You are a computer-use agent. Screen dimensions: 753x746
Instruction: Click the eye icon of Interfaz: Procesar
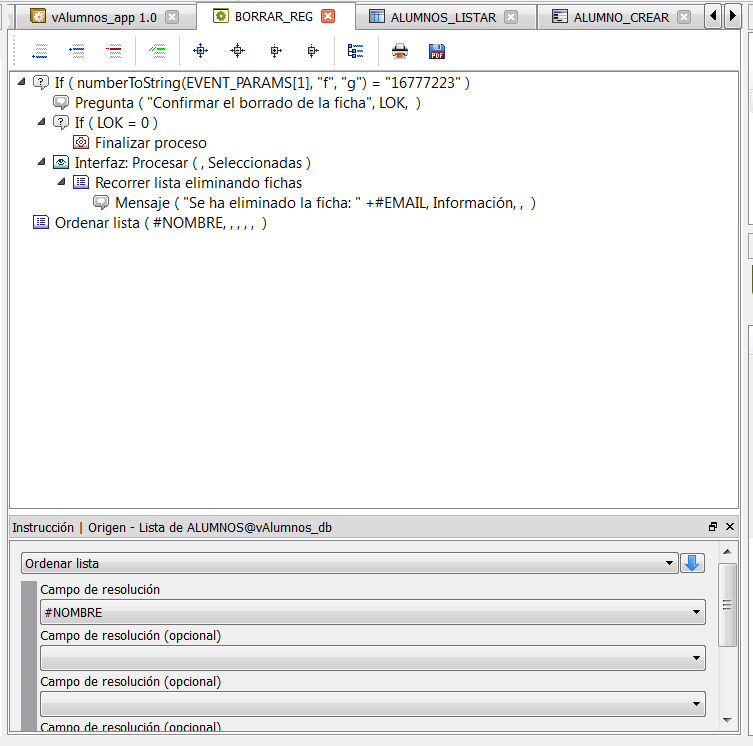(x=61, y=162)
